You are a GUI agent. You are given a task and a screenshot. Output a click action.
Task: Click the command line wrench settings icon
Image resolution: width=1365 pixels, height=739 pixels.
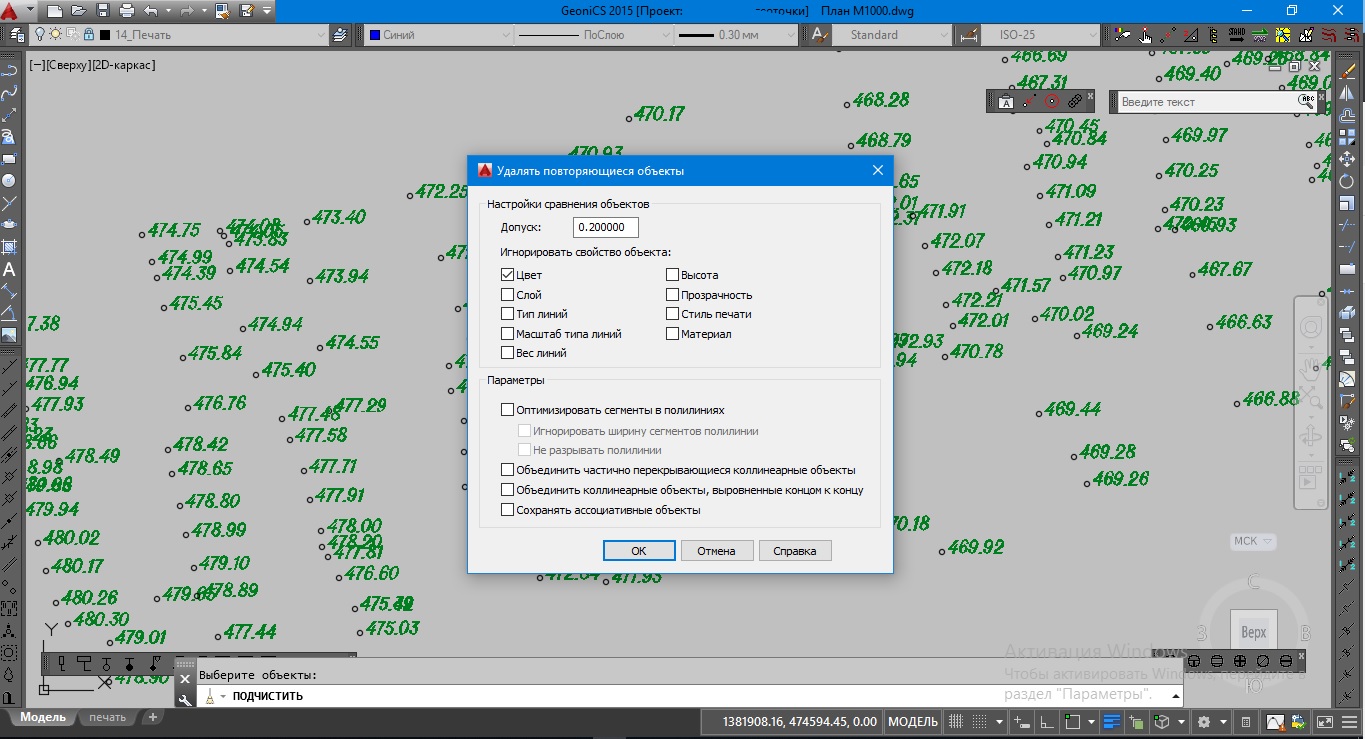[x=185, y=699]
